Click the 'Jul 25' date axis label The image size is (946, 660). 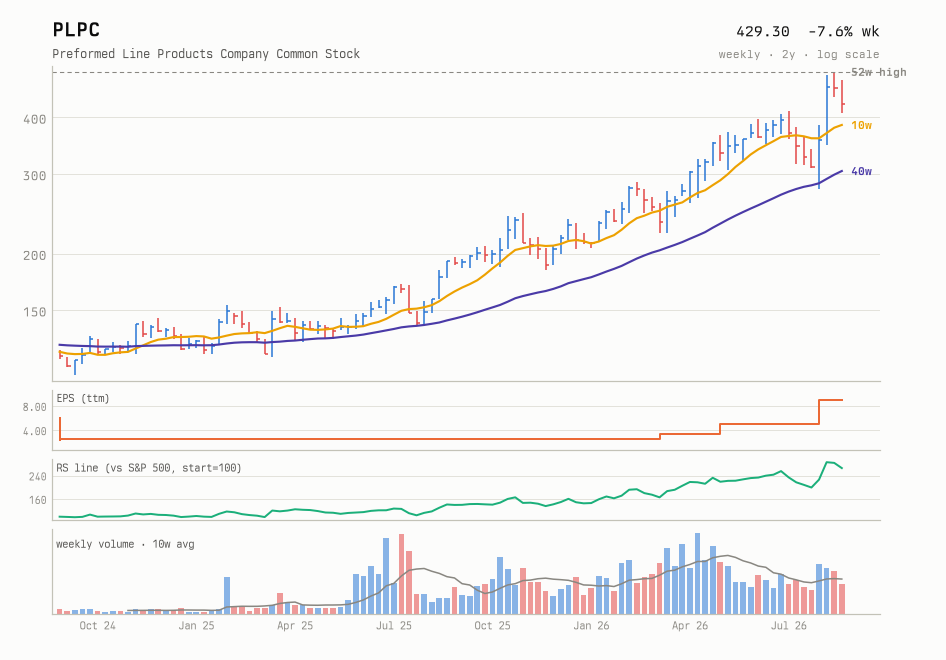tap(393, 626)
